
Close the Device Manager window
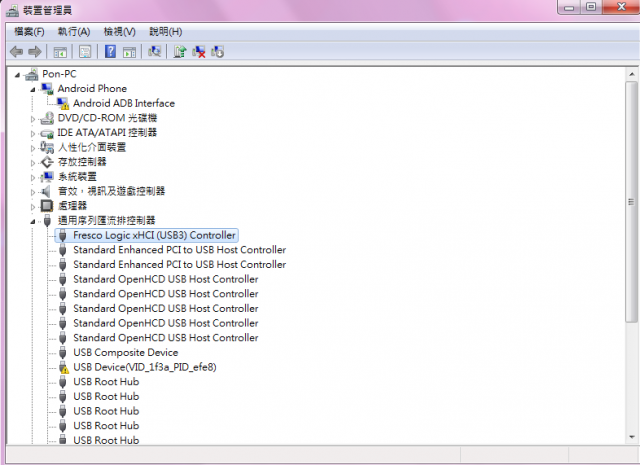coord(621,7)
